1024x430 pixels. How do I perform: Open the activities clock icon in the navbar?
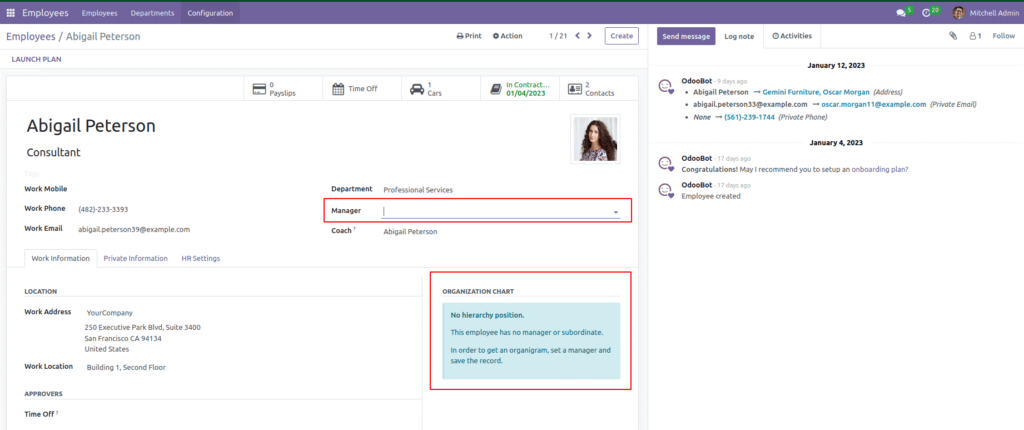pos(926,13)
